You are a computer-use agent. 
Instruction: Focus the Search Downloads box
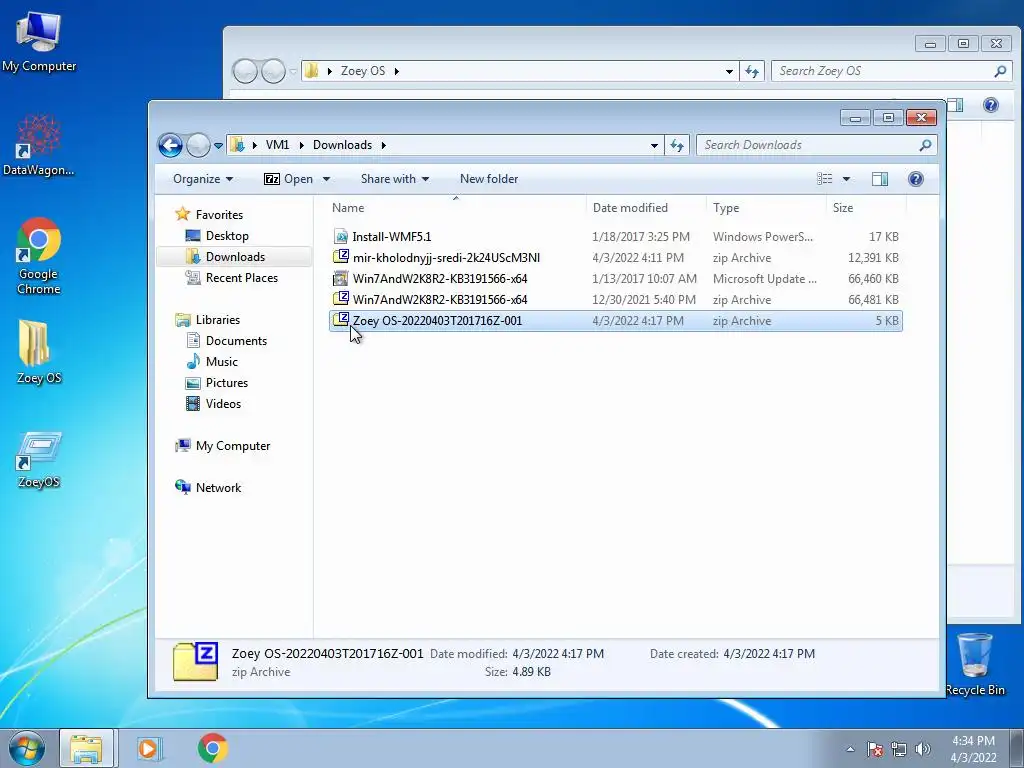coord(817,145)
